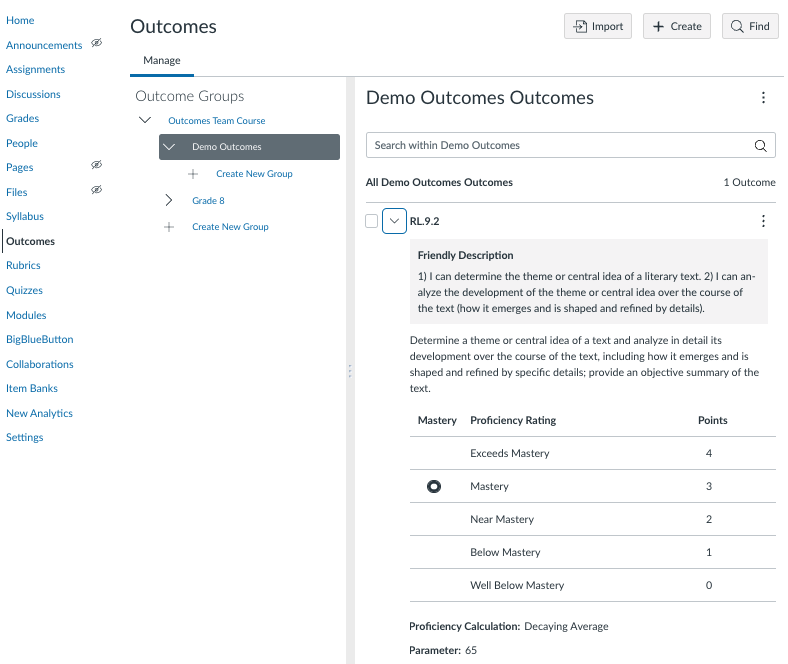Click plus icon beside bottom Create New Group
This screenshot has width=788, height=664.
coord(169,227)
